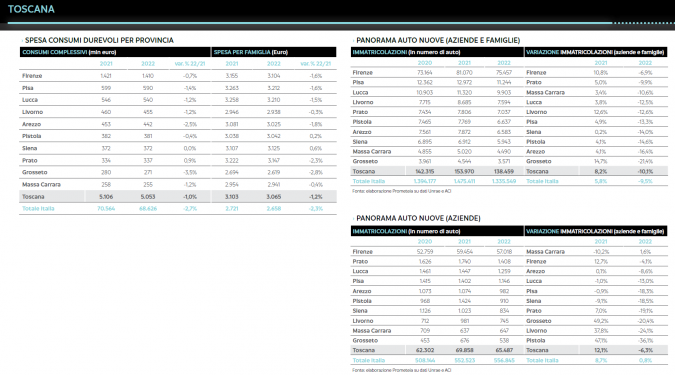This screenshot has width=675, height=375.
Task: Select the Immatricolazioni header of the aziende table
Action: (x=437, y=231)
